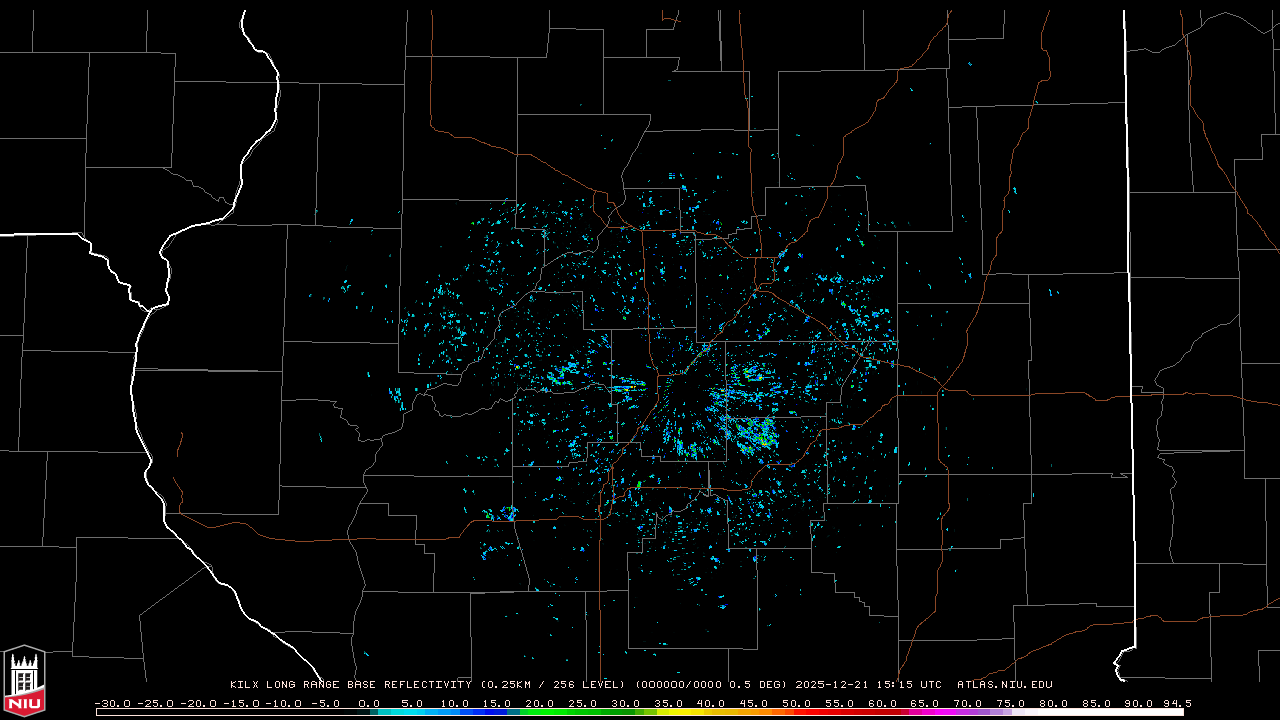Click the -15.0 scale label

pos(239,703)
